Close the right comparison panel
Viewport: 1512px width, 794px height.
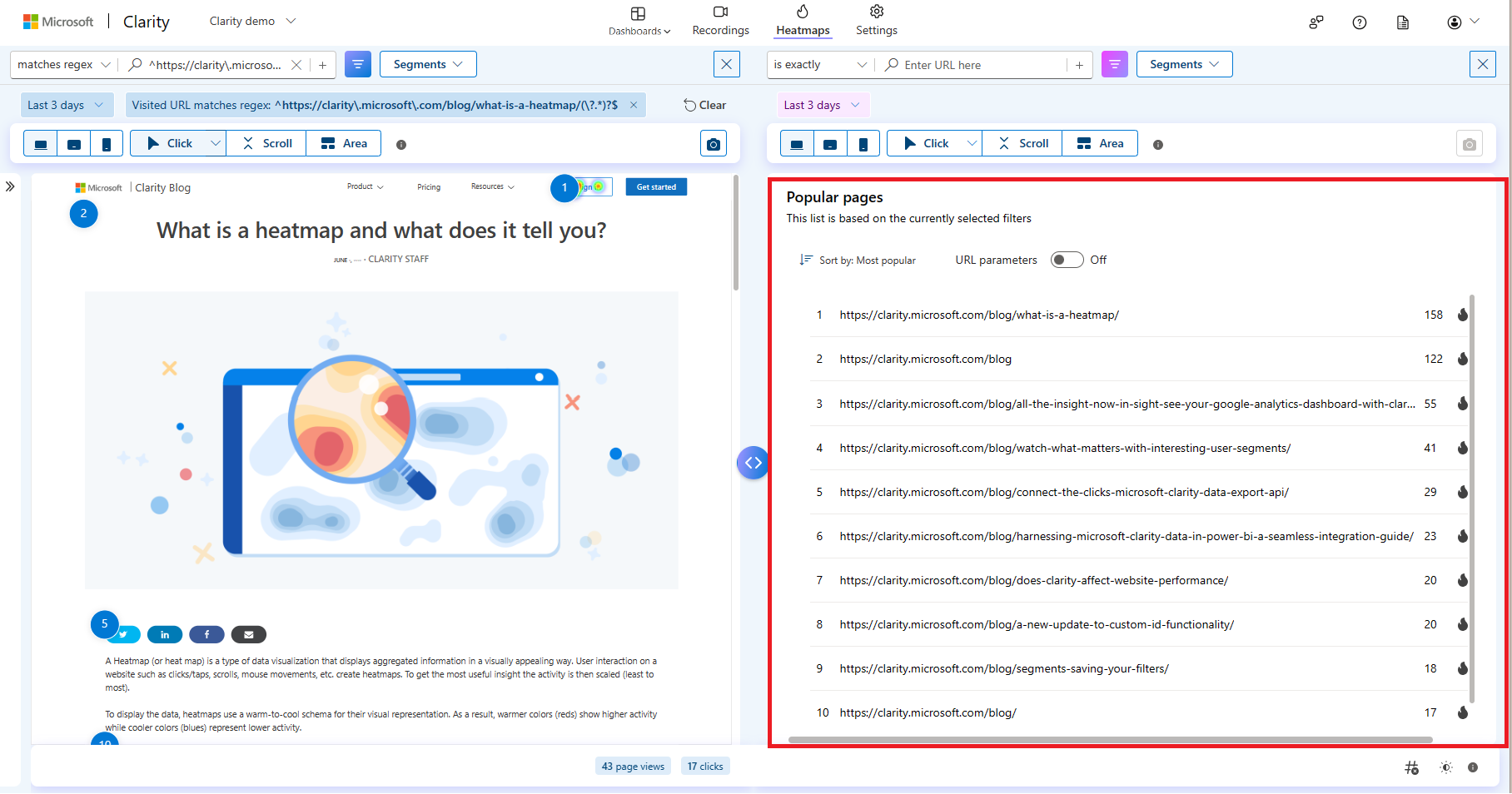pyautogui.click(x=1482, y=64)
